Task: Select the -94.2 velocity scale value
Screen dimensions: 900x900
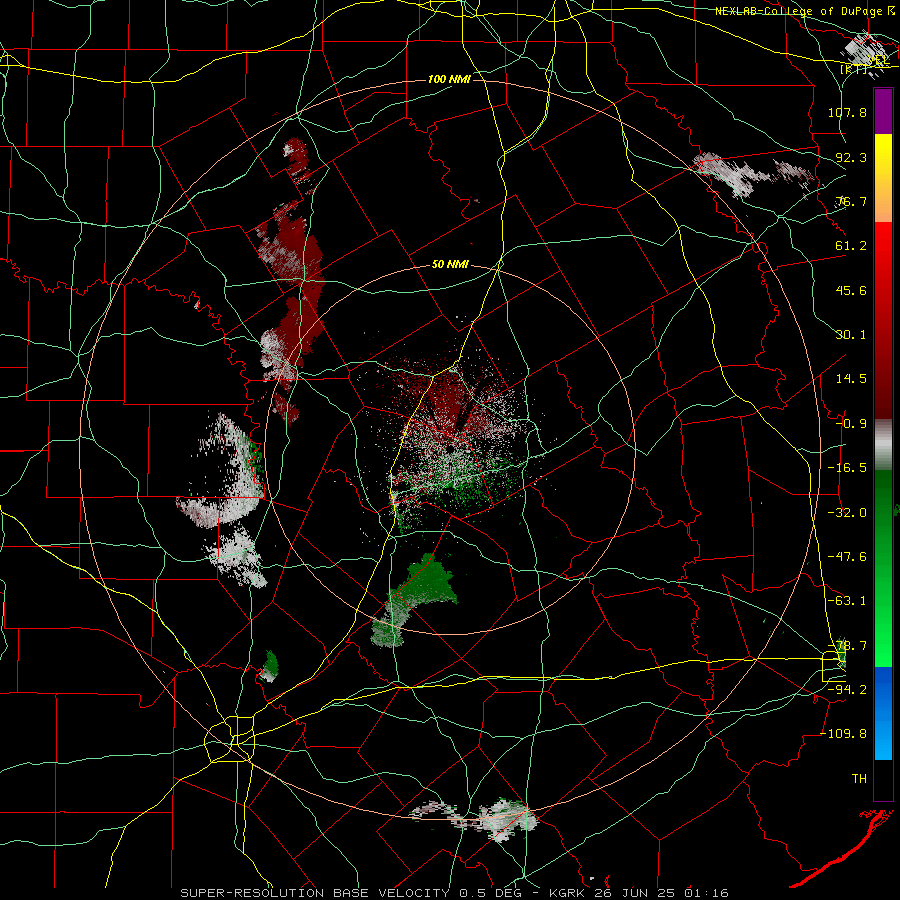Action: [x=847, y=690]
